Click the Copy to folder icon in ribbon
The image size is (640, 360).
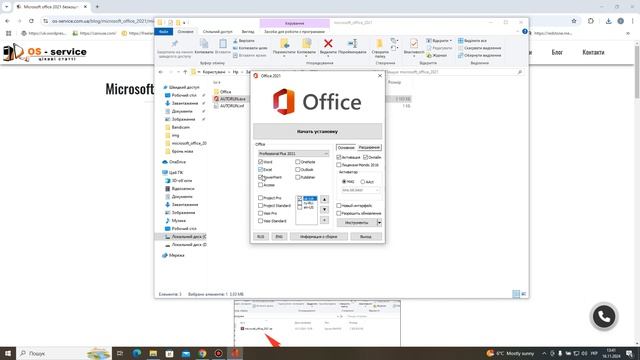pos(306,43)
